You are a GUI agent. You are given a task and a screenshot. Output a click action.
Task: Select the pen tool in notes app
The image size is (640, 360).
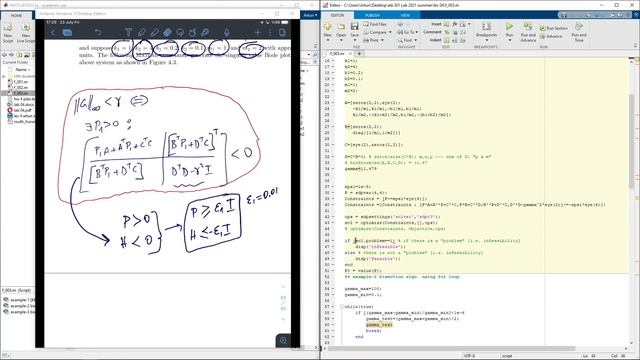(141, 32)
